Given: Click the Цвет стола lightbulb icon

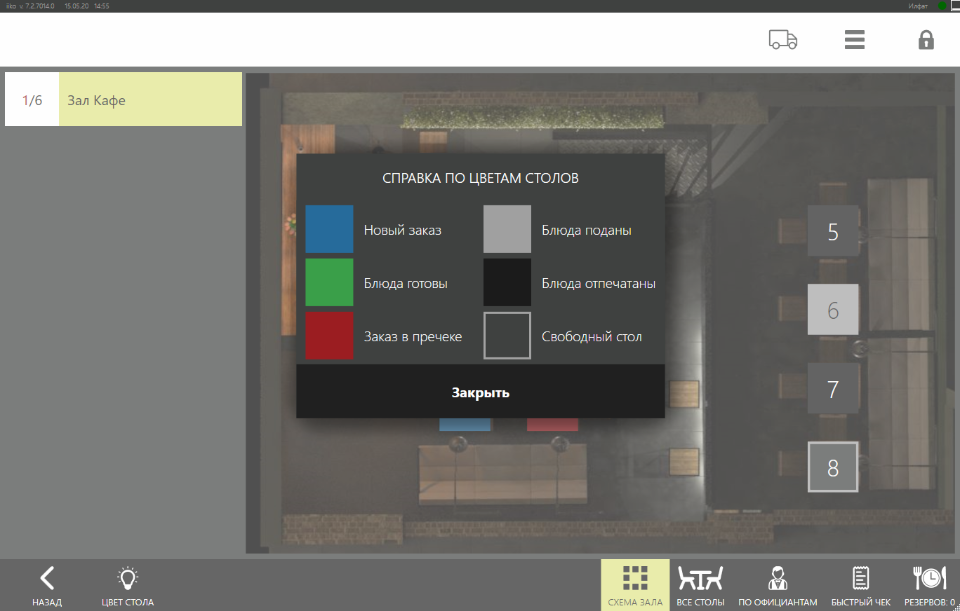Looking at the screenshot, I should (x=127, y=585).
